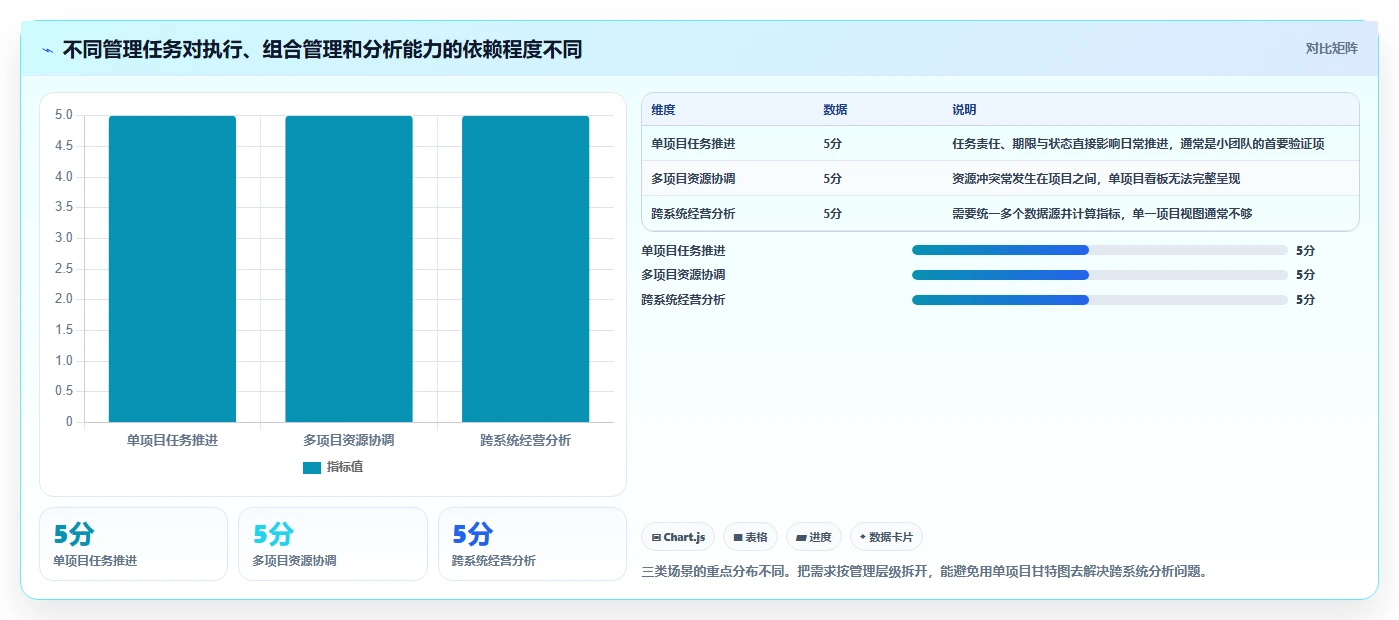Select the Chart.js chip
1399x620 pixels.
(x=678, y=537)
